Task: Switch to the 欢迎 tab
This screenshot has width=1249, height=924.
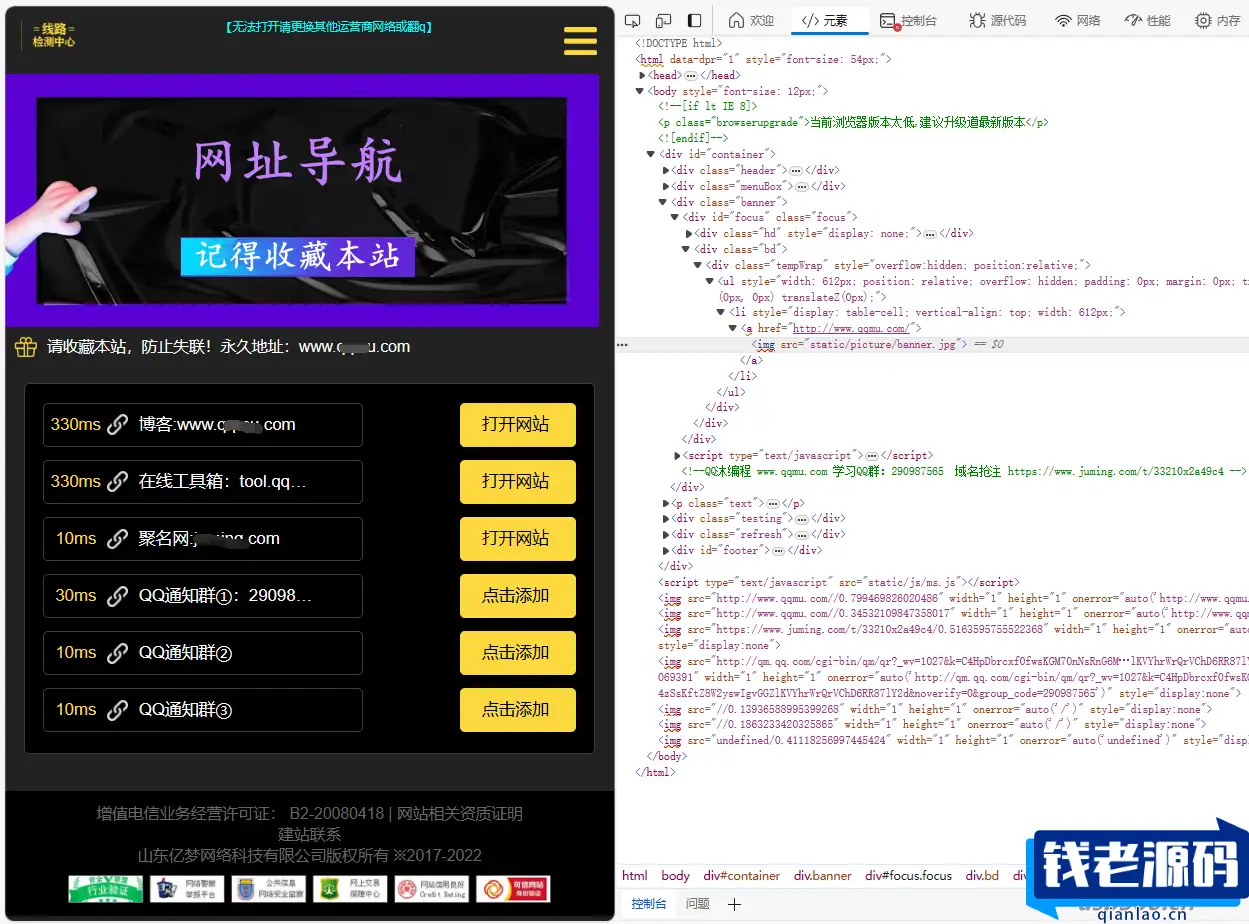Action: pyautogui.click(x=751, y=20)
